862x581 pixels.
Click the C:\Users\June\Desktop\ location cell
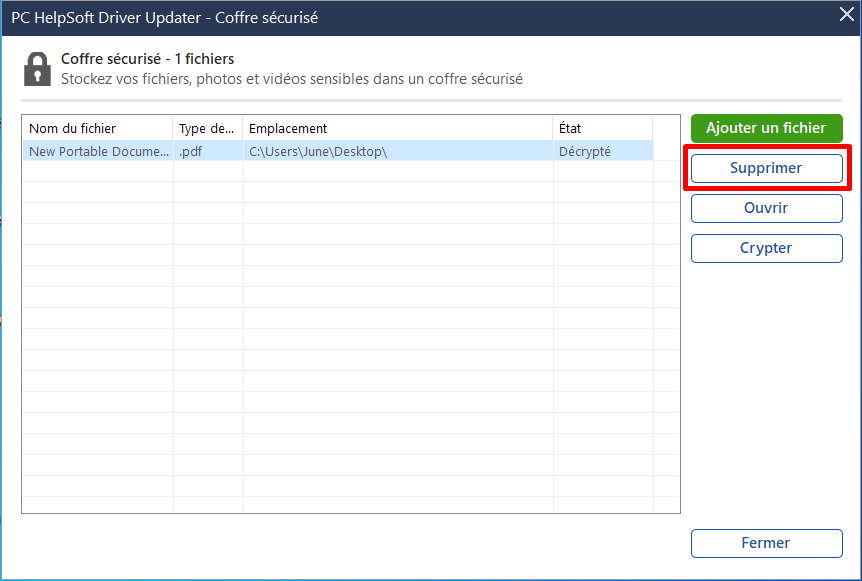pyautogui.click(x=397, y=151)
